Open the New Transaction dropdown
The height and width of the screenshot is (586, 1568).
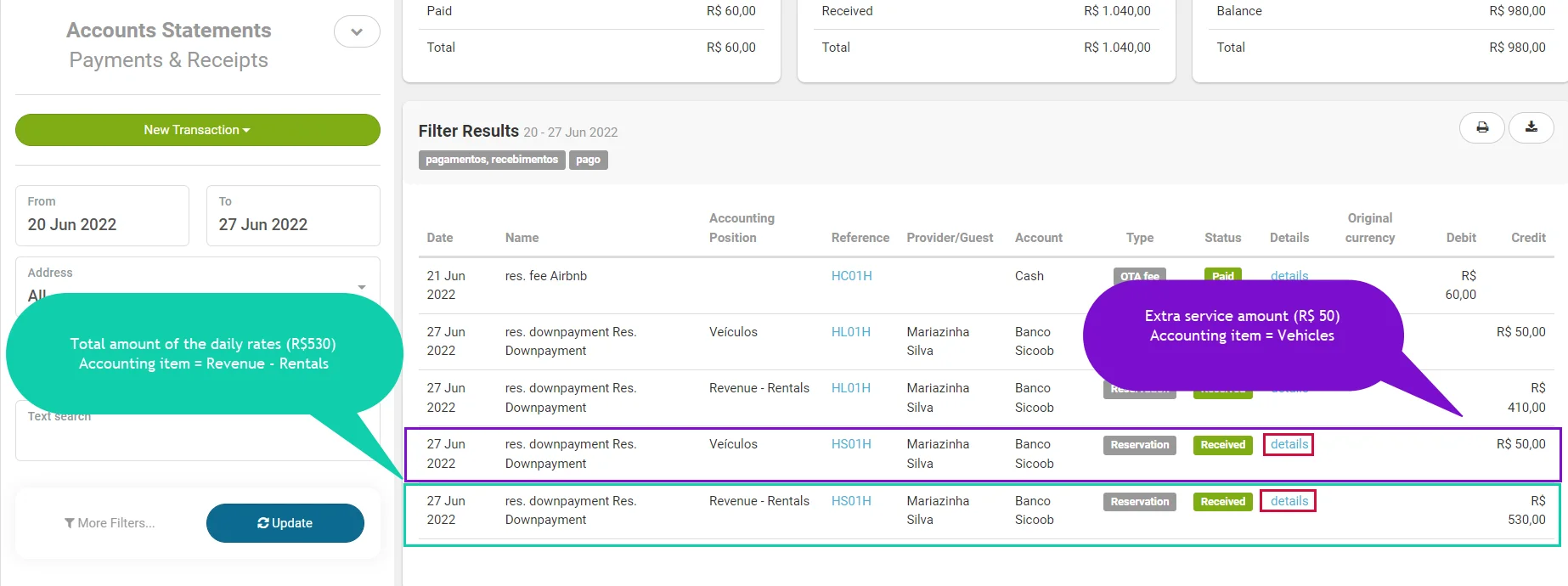(197, 130)
